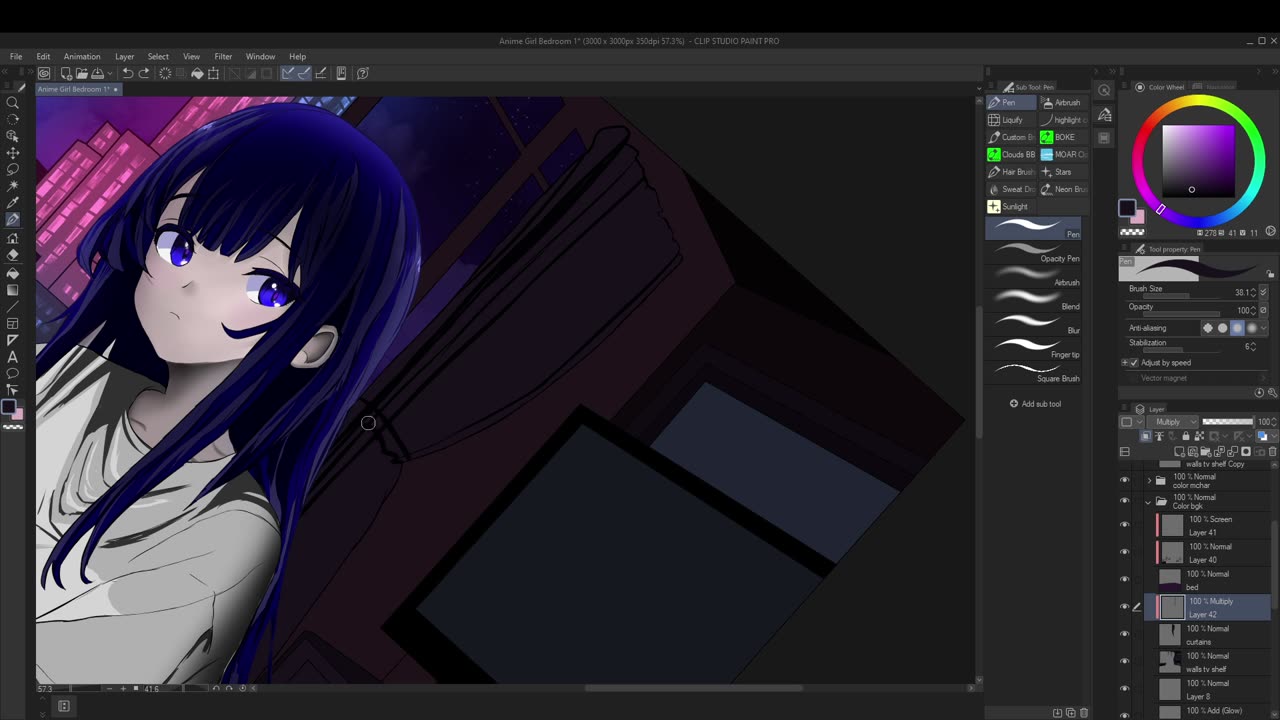The image size is (1280, 720).
Task: Click the Save icon in command bar
Action: 97,73
